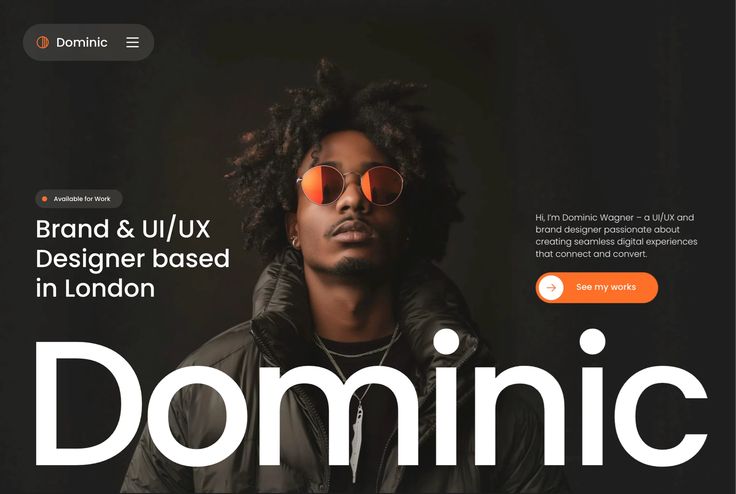Click the See my works button text
Image resolution: width=736 pixels, height=494 pixels.
(606, 287)
